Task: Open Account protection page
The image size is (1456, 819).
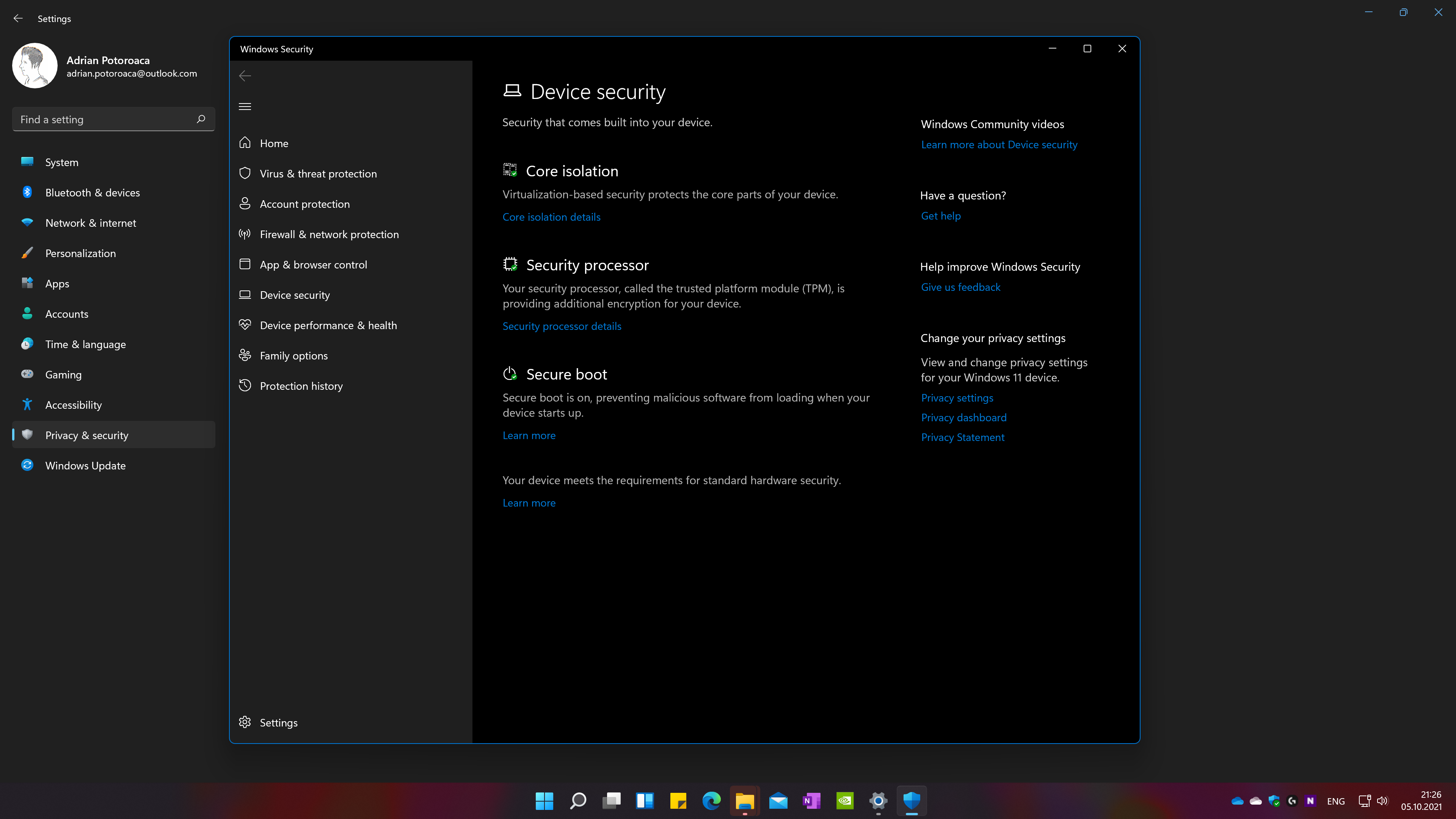Action: pyautogui.click(x=351, y=204)
